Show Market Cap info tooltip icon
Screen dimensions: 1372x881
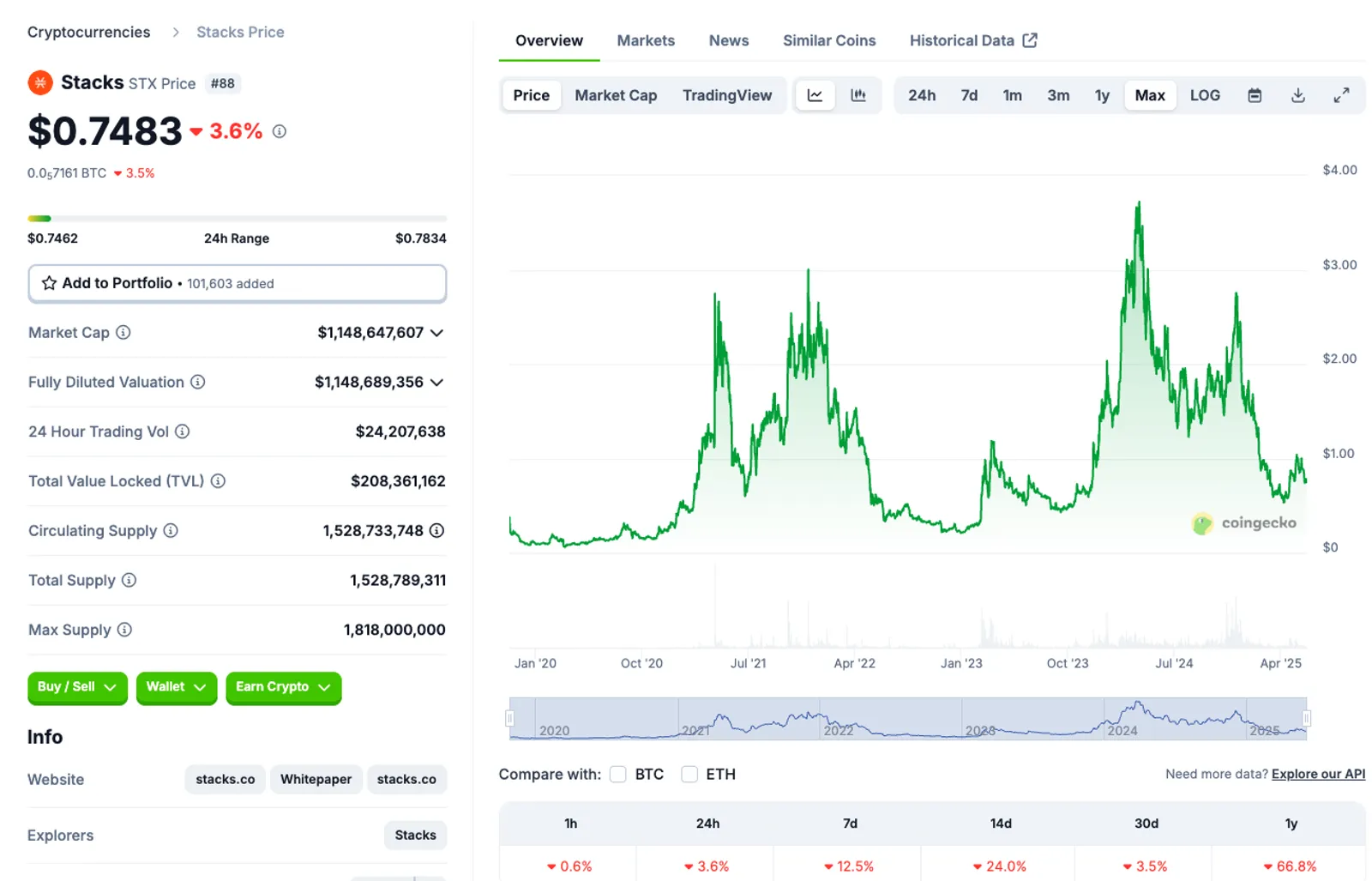tap(123, 332)
